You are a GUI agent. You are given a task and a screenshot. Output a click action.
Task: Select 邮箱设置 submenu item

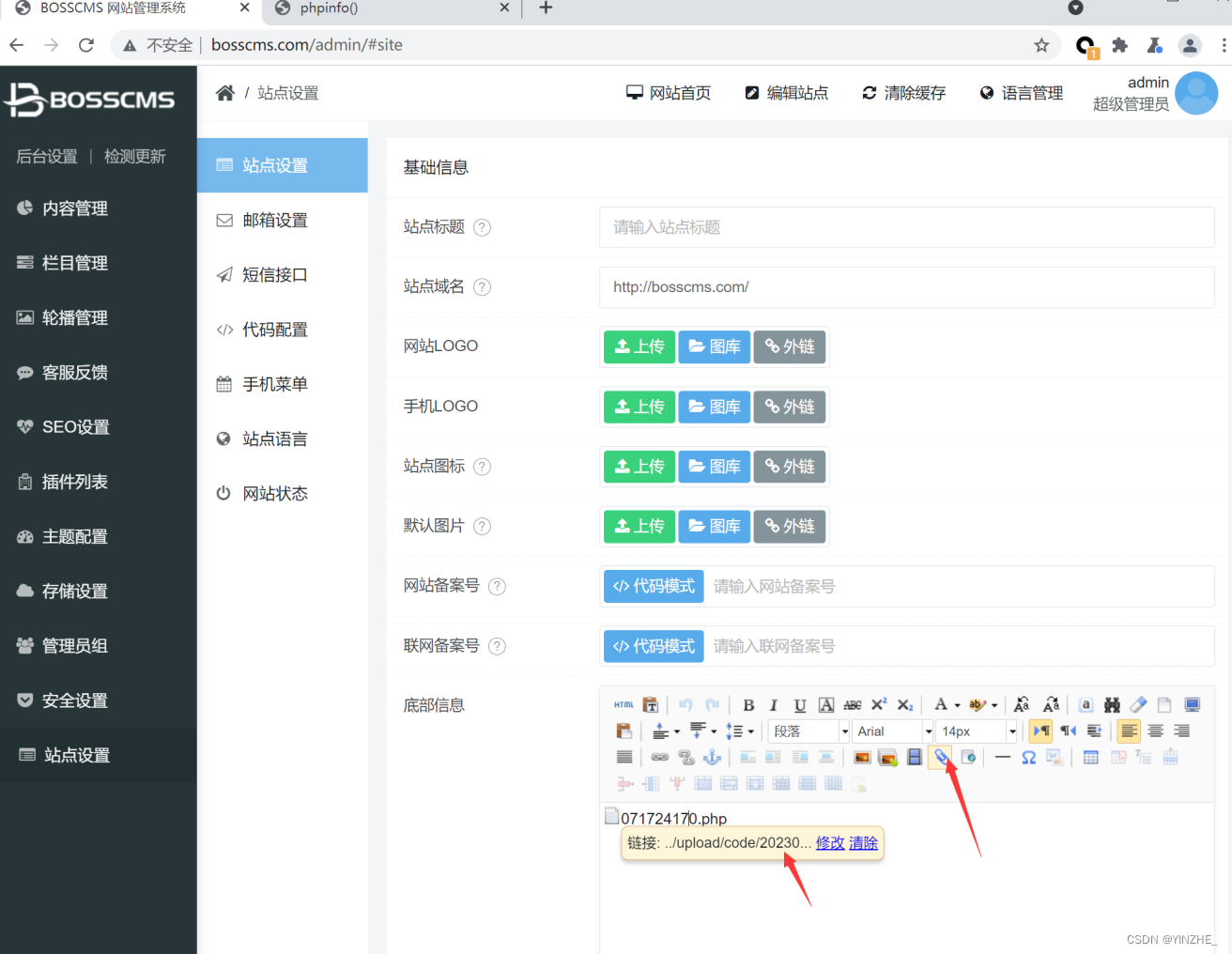click(x=275, y=221)
